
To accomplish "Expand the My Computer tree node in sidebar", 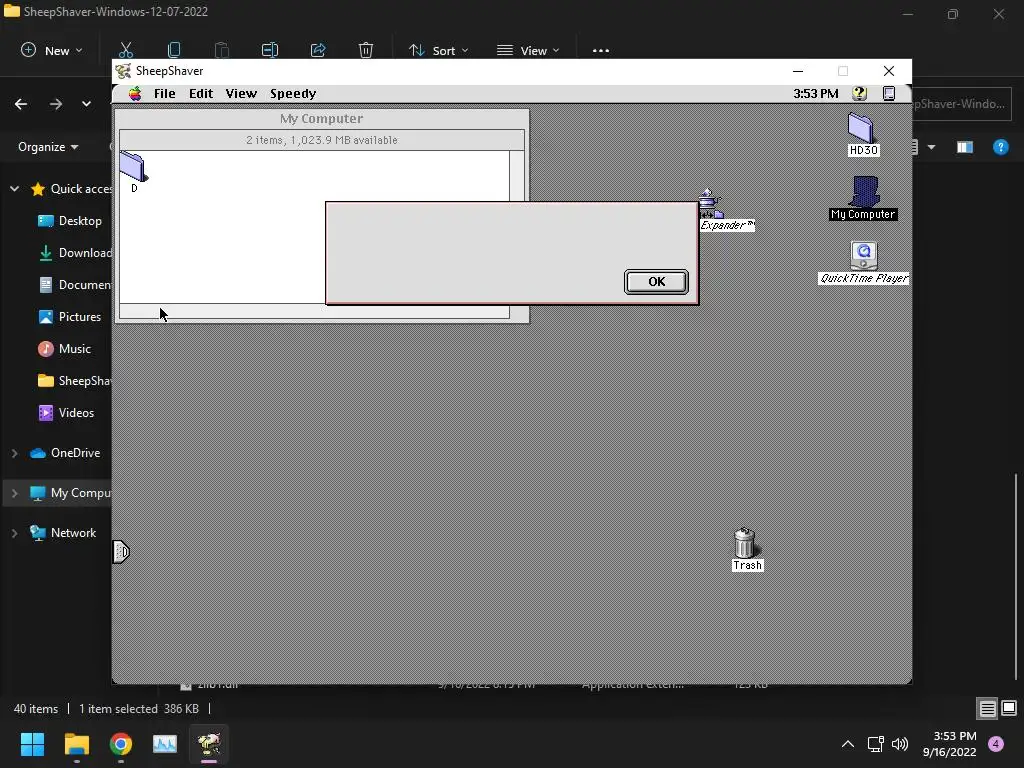I will 14,493.
